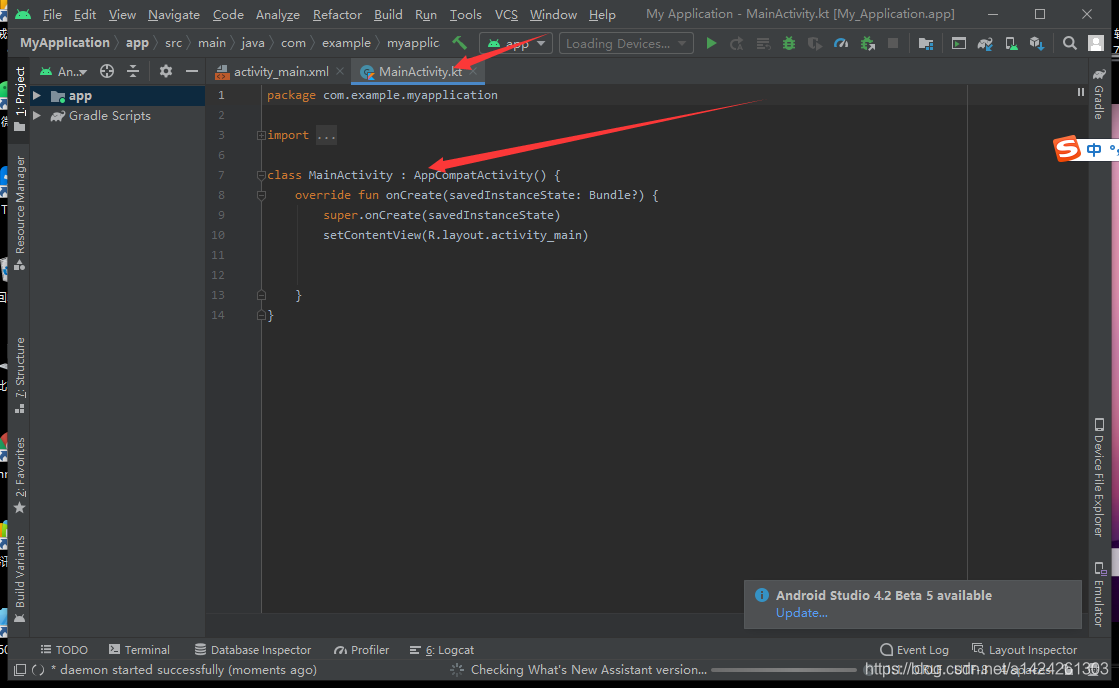Viewport: 1119px width, 688px height.
Task: Toggle the 2: Favorites tool window
Action: click(20, 475)
